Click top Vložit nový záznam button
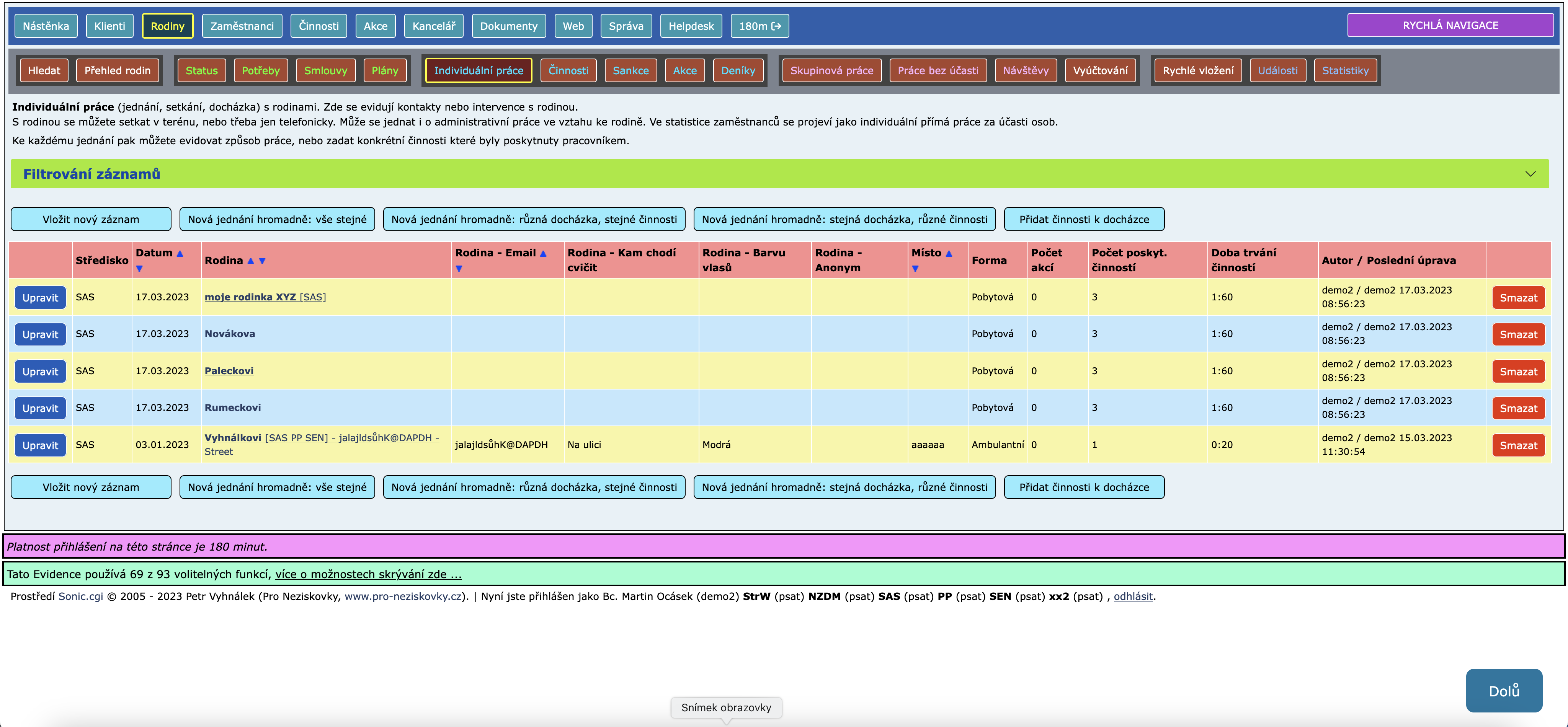1568x727 pixels. 91,220
